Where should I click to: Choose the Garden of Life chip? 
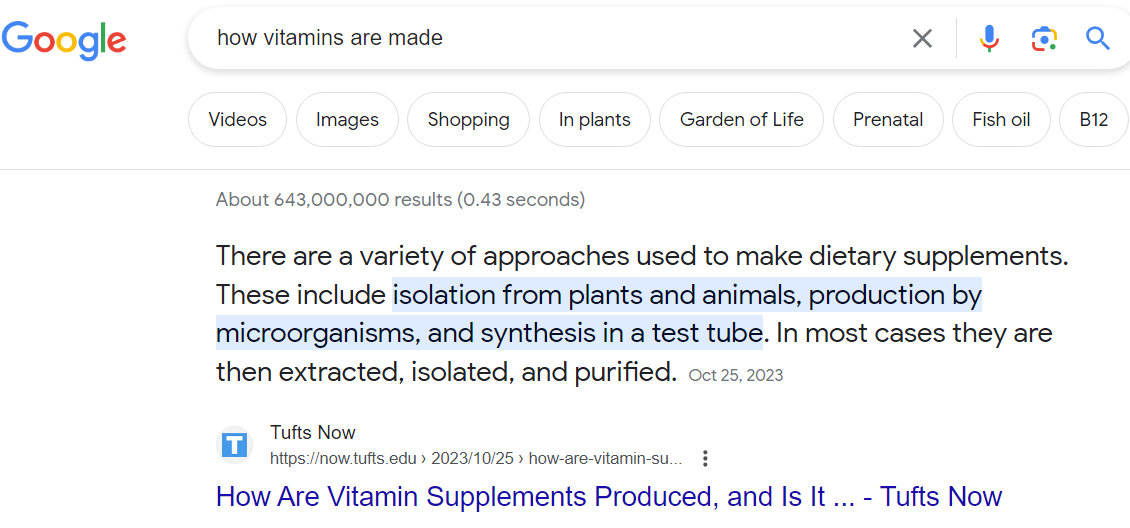(x=741, y=120)
